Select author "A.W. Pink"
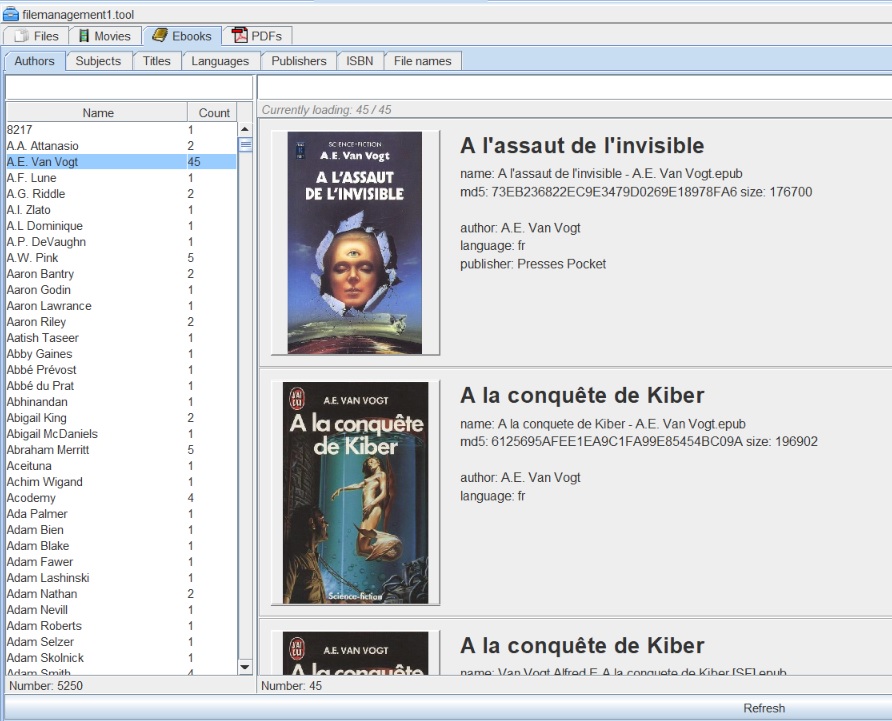892x721 pixels. pyautogui.click(x=121, y=257)
